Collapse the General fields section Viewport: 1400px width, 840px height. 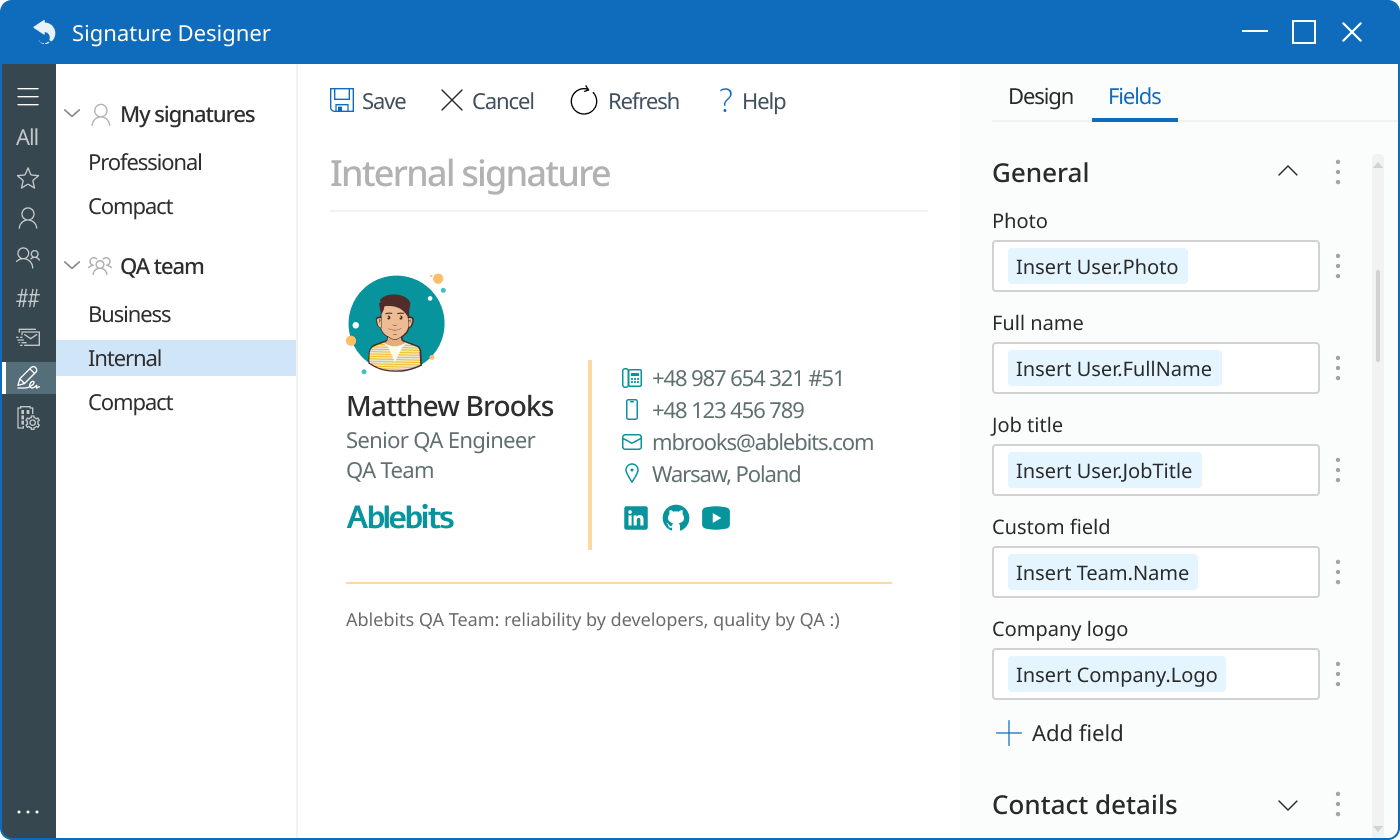click(x=1287, y=171)
